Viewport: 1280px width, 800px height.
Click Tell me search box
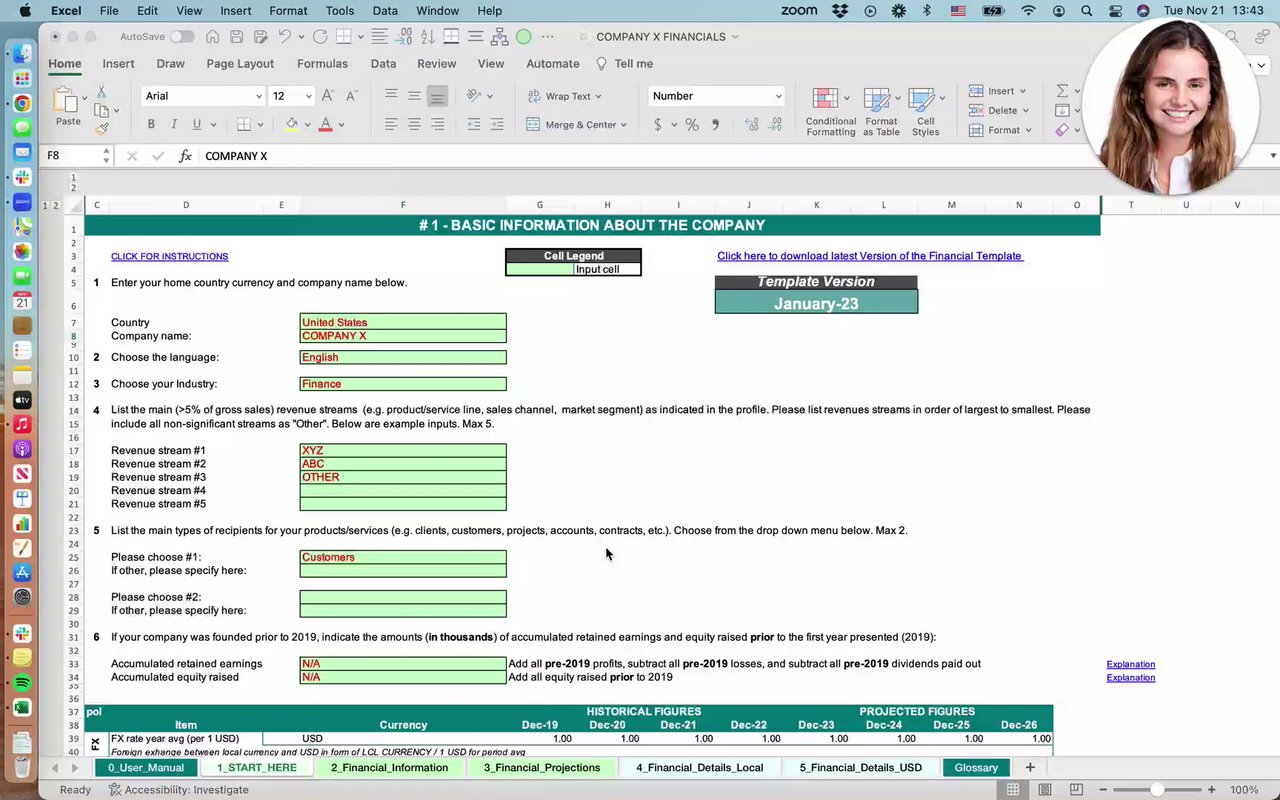pos(624,63)
